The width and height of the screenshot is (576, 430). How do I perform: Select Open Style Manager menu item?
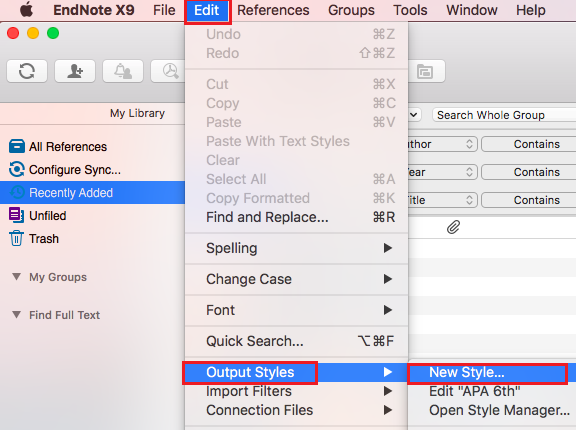500,410
